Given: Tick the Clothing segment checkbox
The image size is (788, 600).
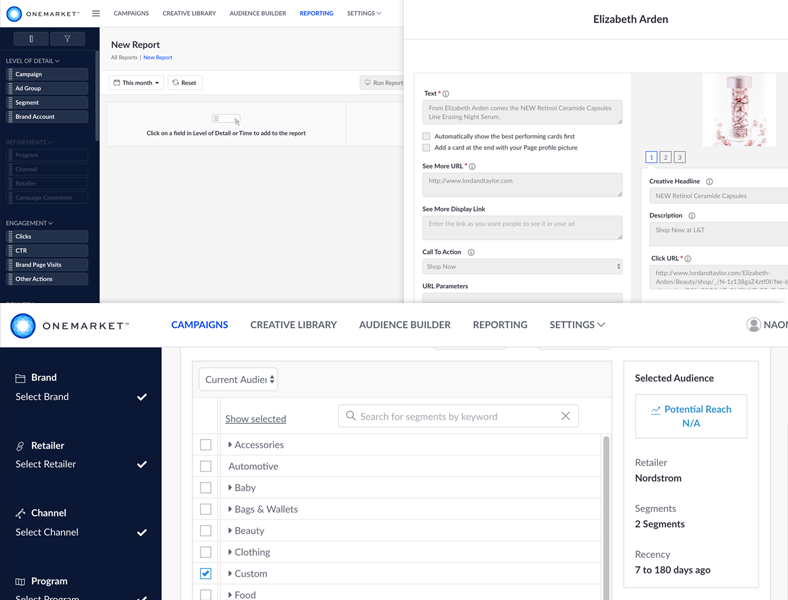Looking at the screenshot, I should (206, 552).
